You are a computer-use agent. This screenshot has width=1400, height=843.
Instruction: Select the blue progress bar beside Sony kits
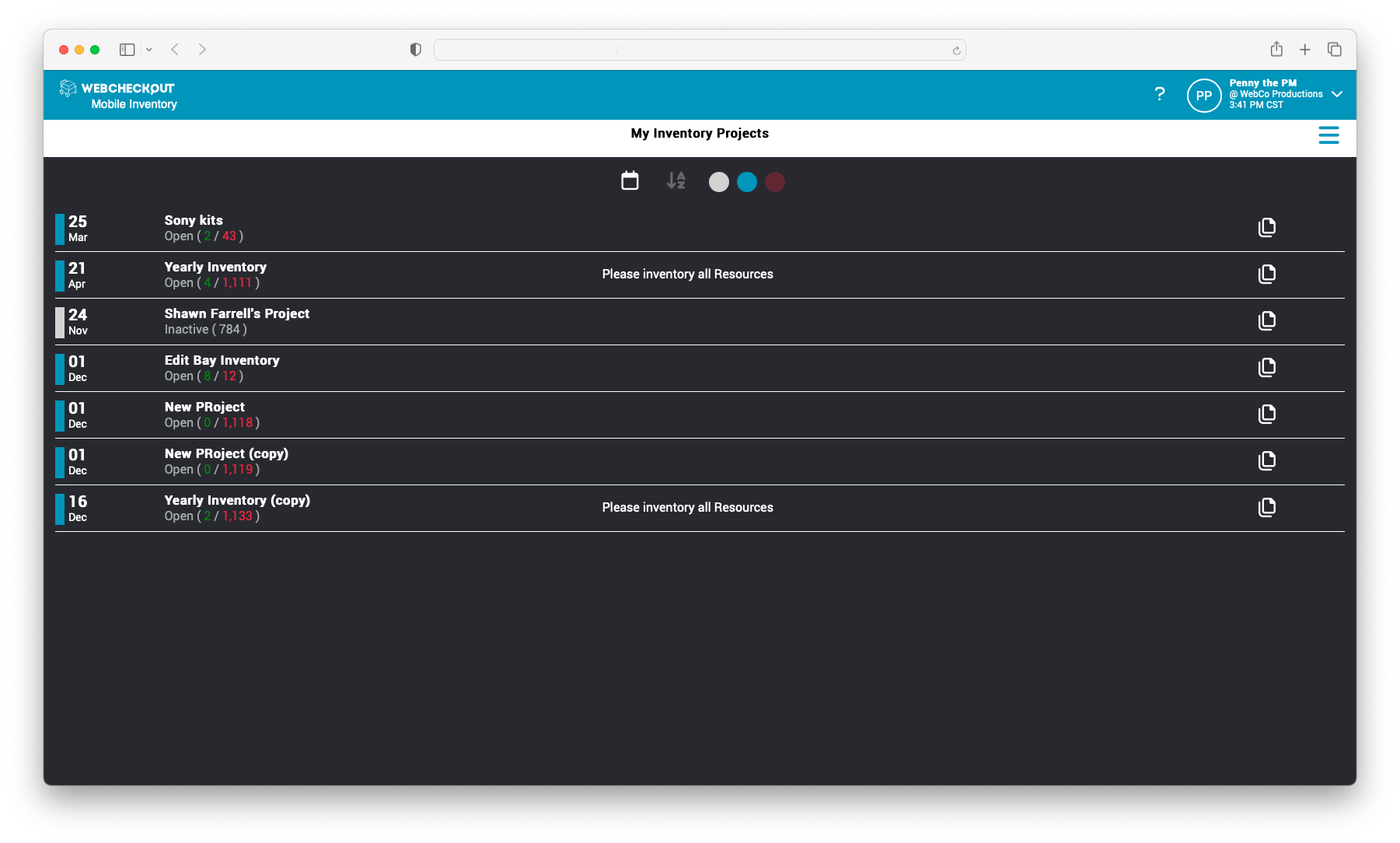coord(59,228)
